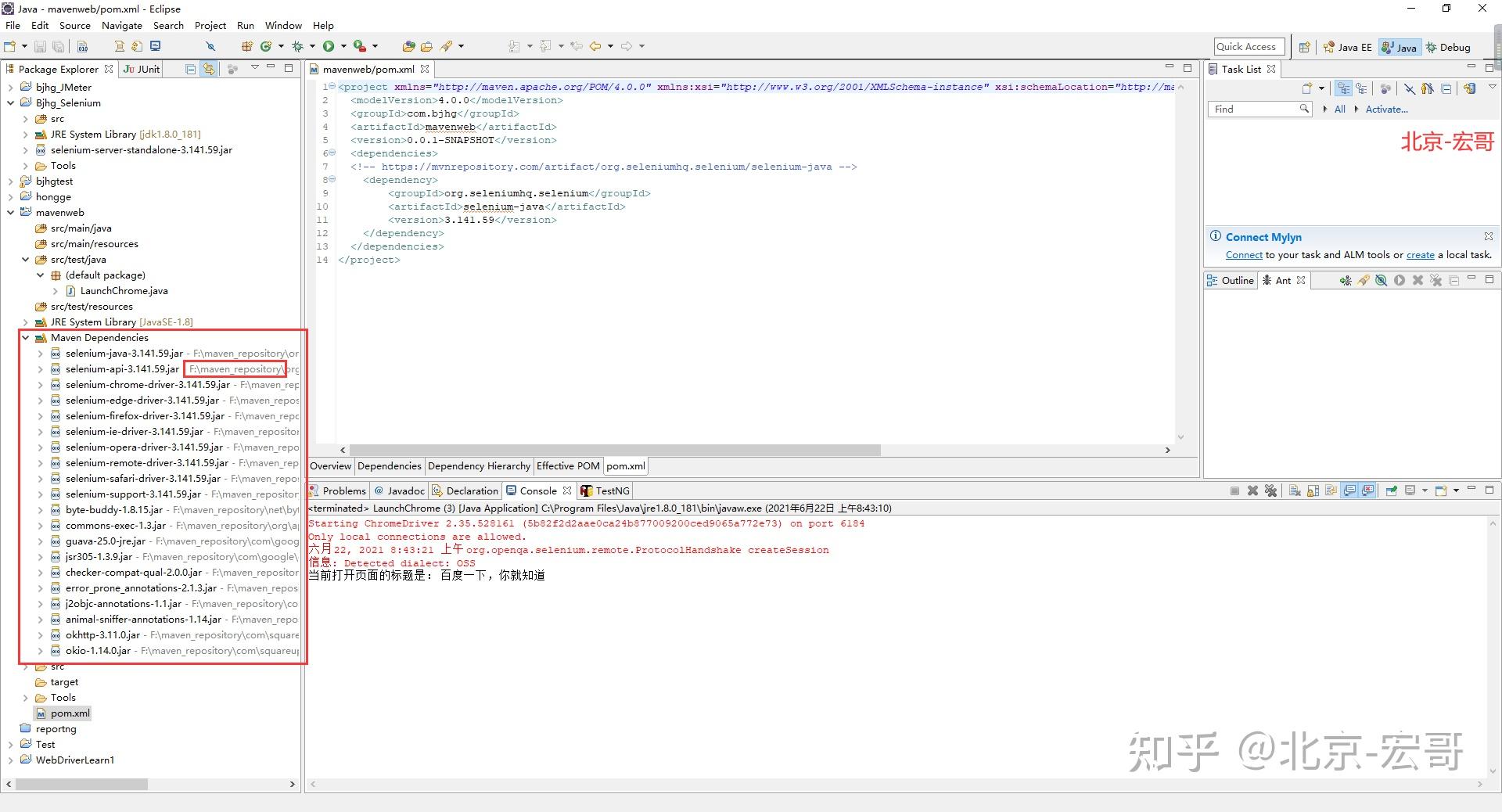Collapse the Maven Dependencies node
Screen dimensions: 1502x812
(26, 338)
